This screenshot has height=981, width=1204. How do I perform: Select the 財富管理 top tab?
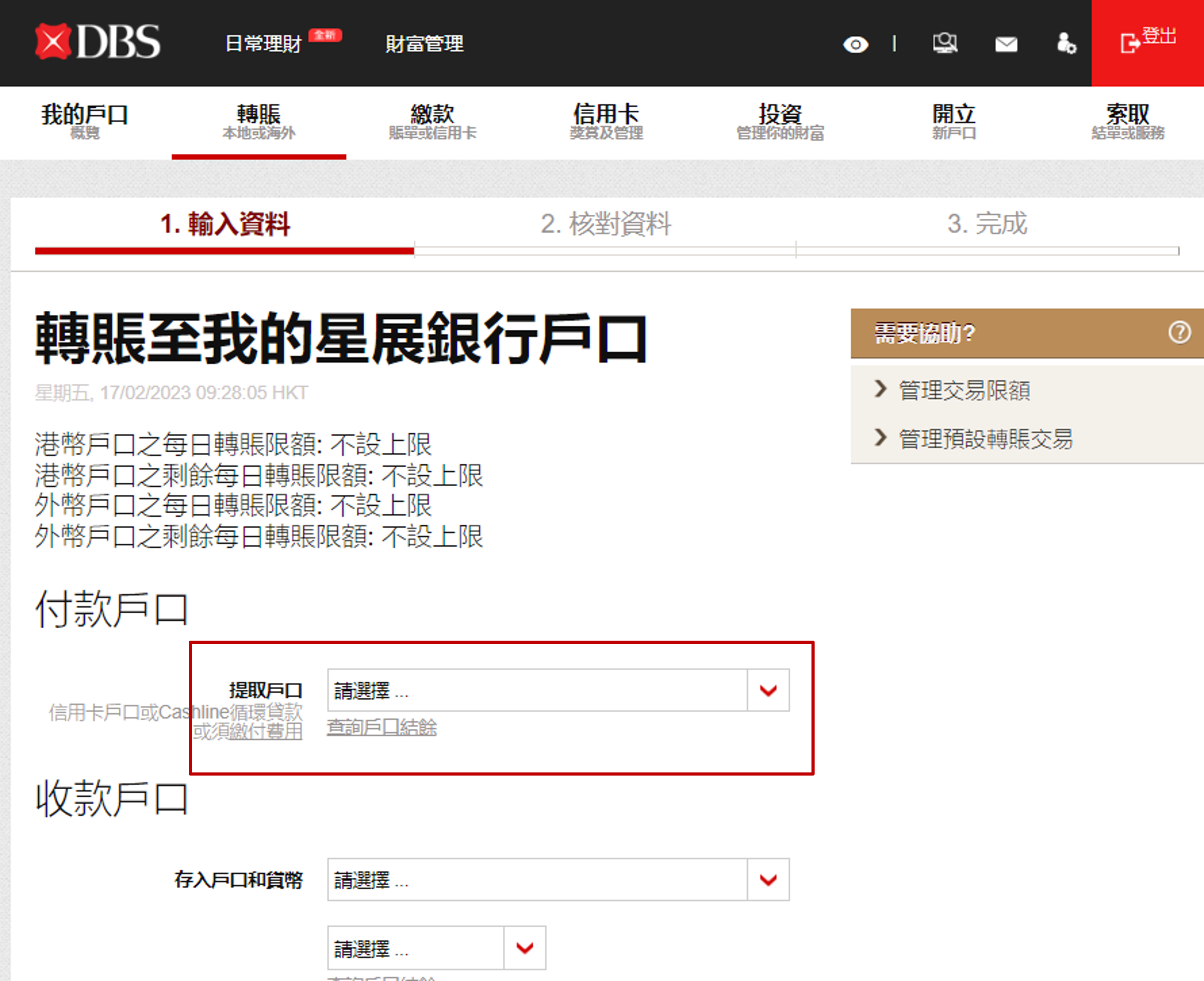pyautogui.click(x=425, y=44)
